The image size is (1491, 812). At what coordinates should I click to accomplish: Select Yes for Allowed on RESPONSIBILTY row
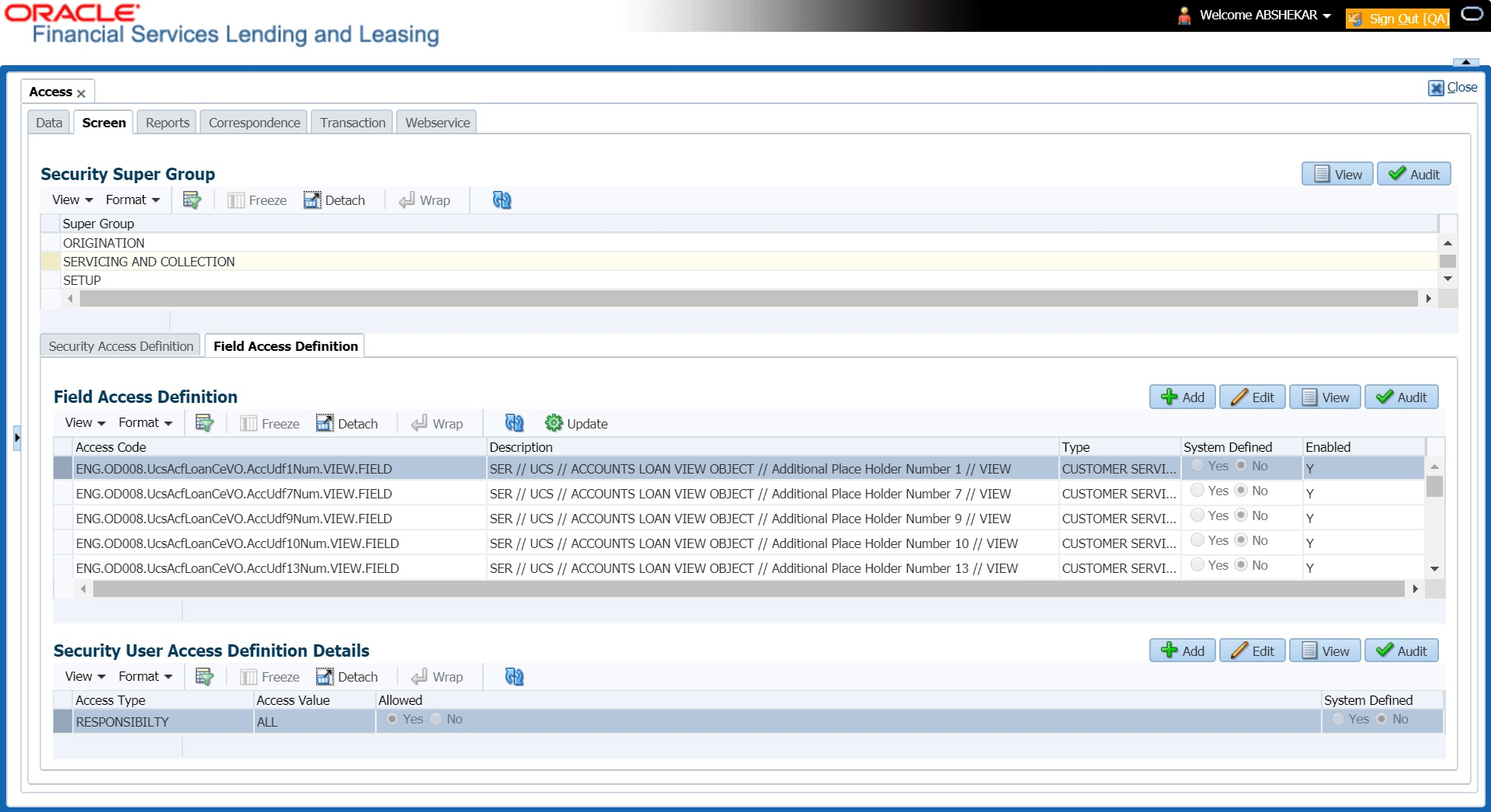click(x=392, y=719)
